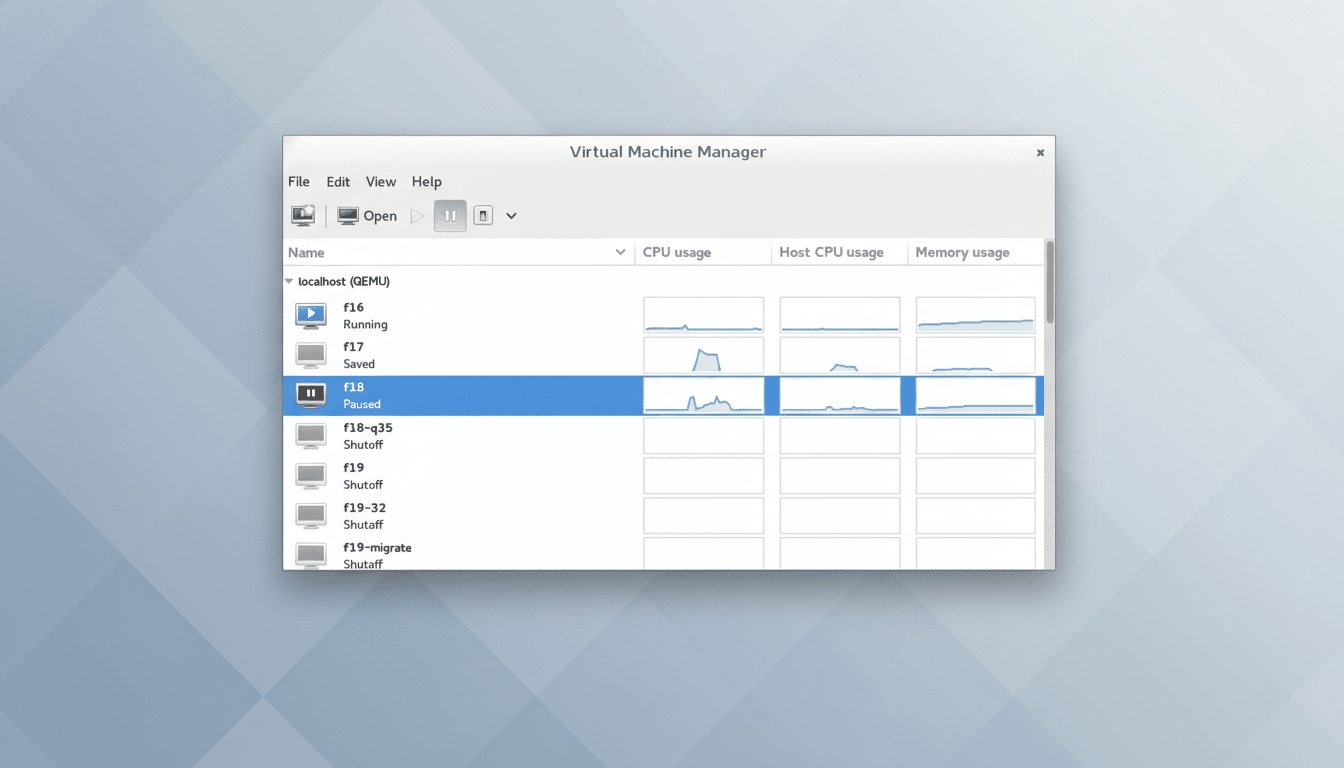1344x768 pixels.
Task: Click the Shut Down toolbar icon
Action: [483, 215]
